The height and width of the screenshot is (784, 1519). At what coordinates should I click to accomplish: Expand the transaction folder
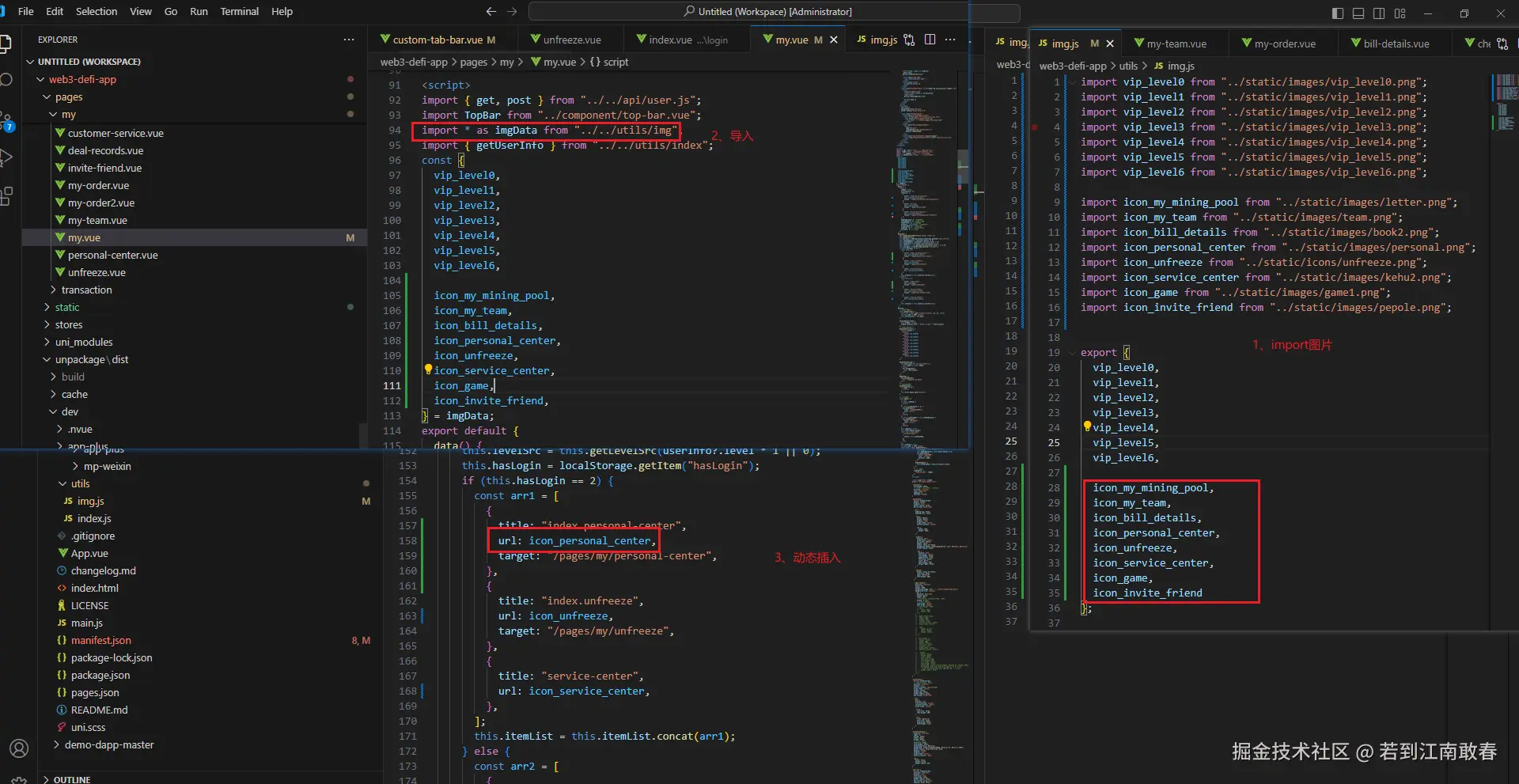click(x=53, y=290)
